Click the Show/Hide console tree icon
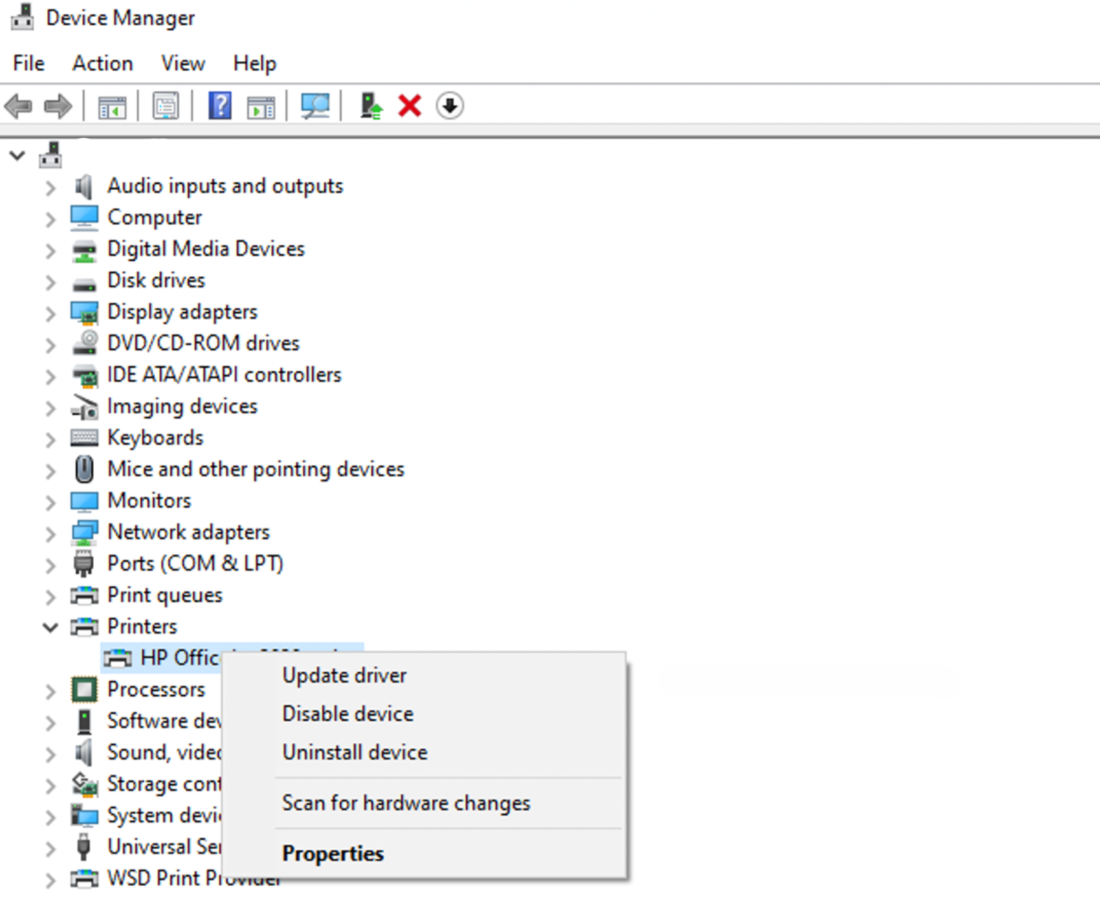Viewport: 1100px width, 920px height. tap(111, 105)
